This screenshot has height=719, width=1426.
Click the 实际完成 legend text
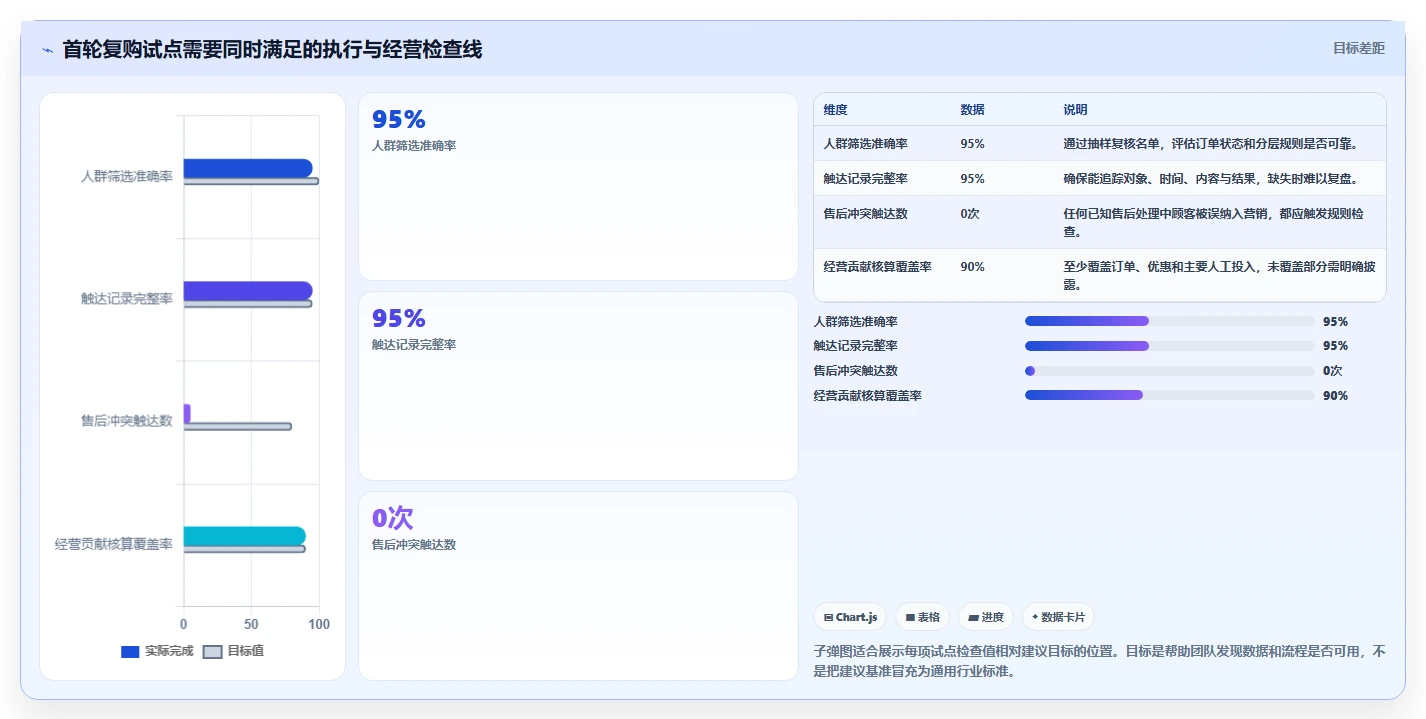(x=169, y=651)
